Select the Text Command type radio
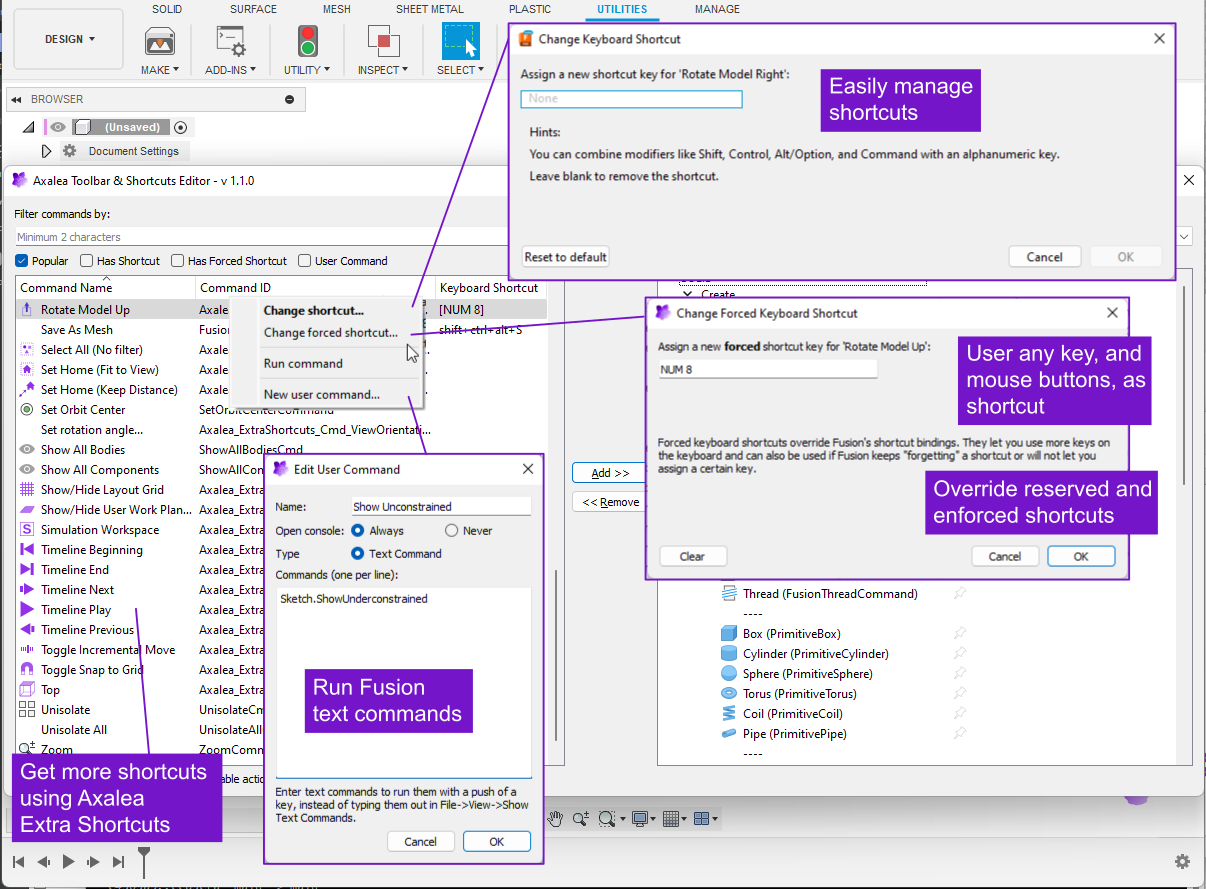1206x889 pixels. pos(358,554)
